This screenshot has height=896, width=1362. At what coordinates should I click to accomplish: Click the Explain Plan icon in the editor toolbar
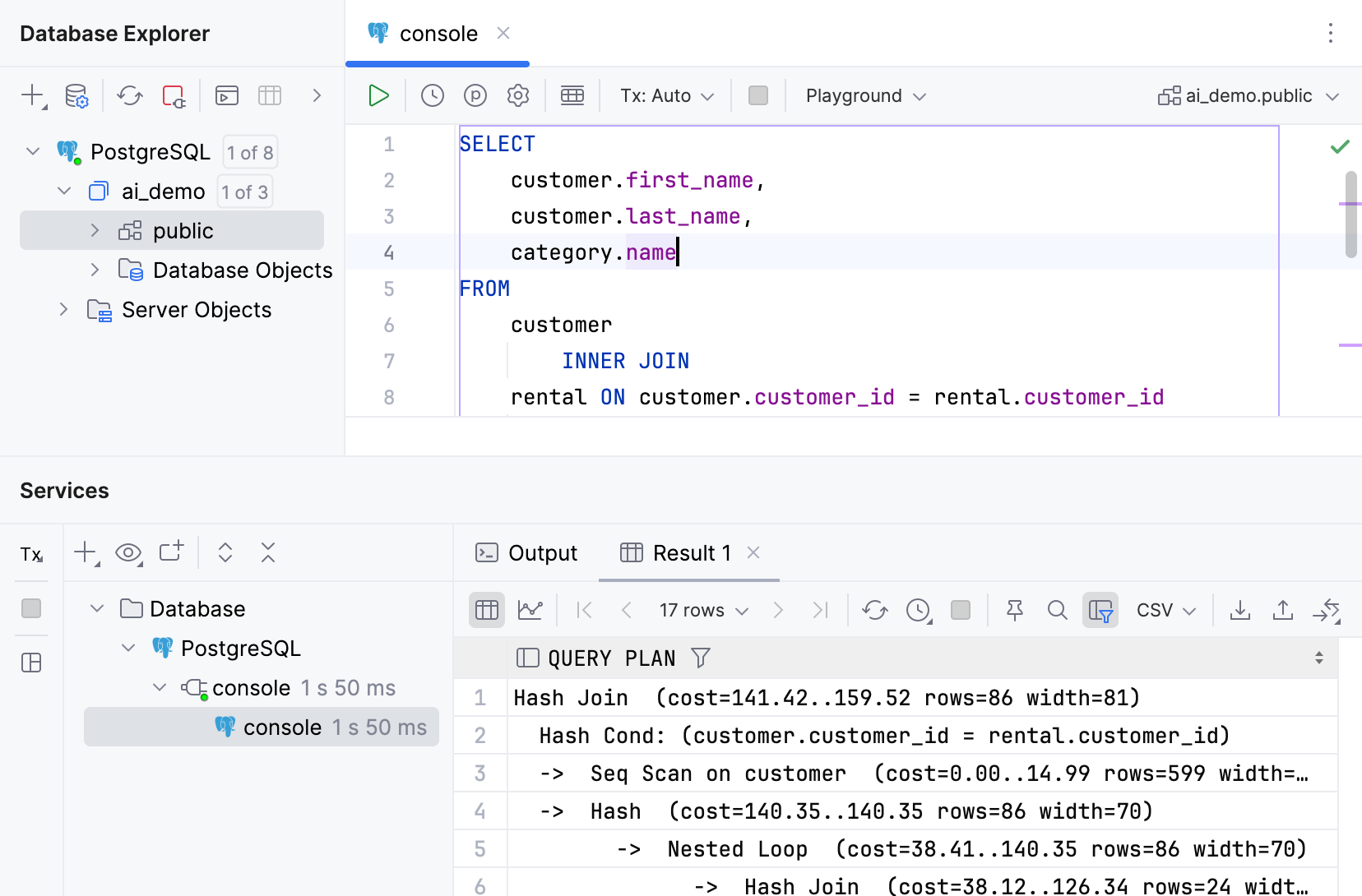tap(475, 95)
